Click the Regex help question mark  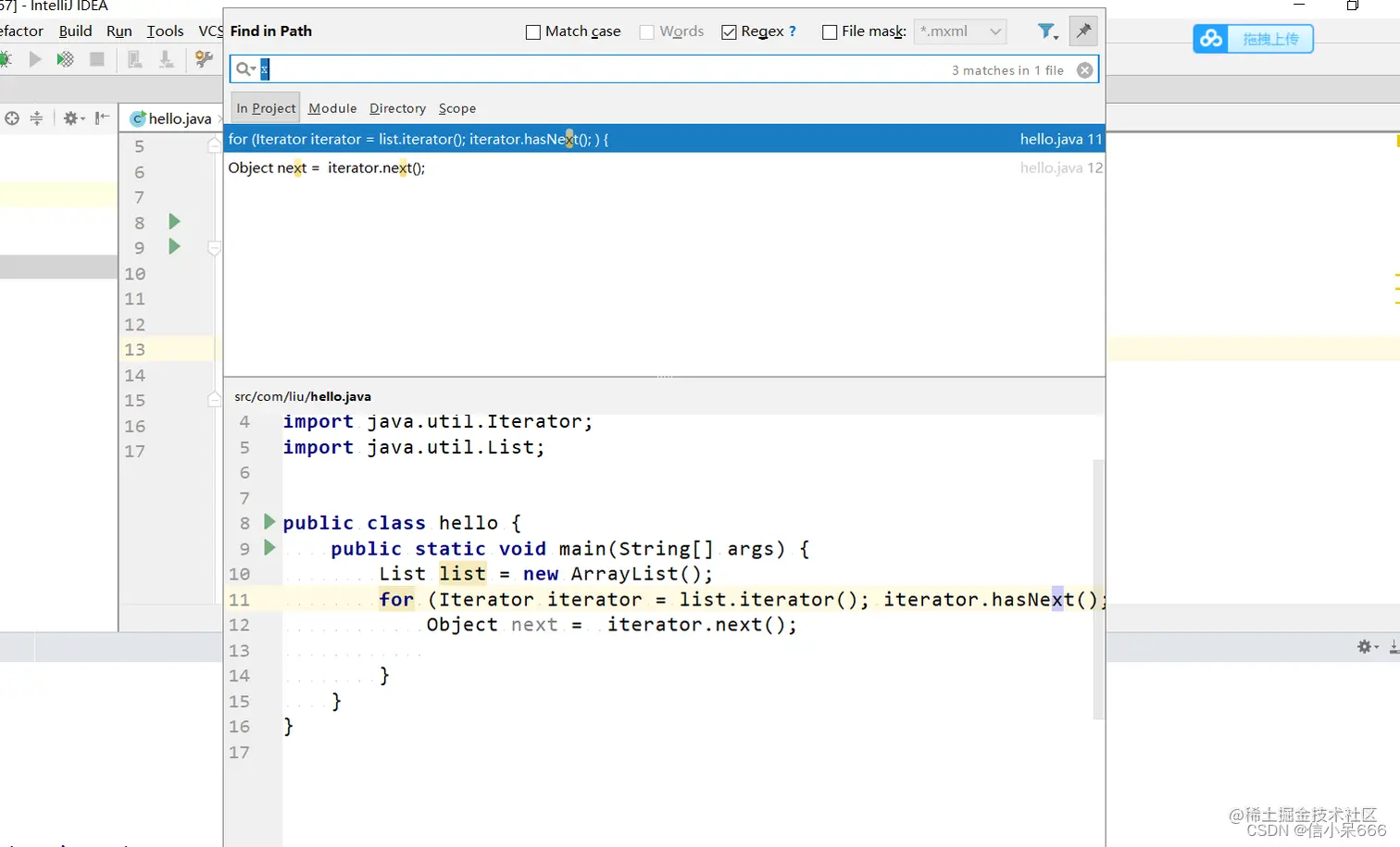tap(793, 31)
